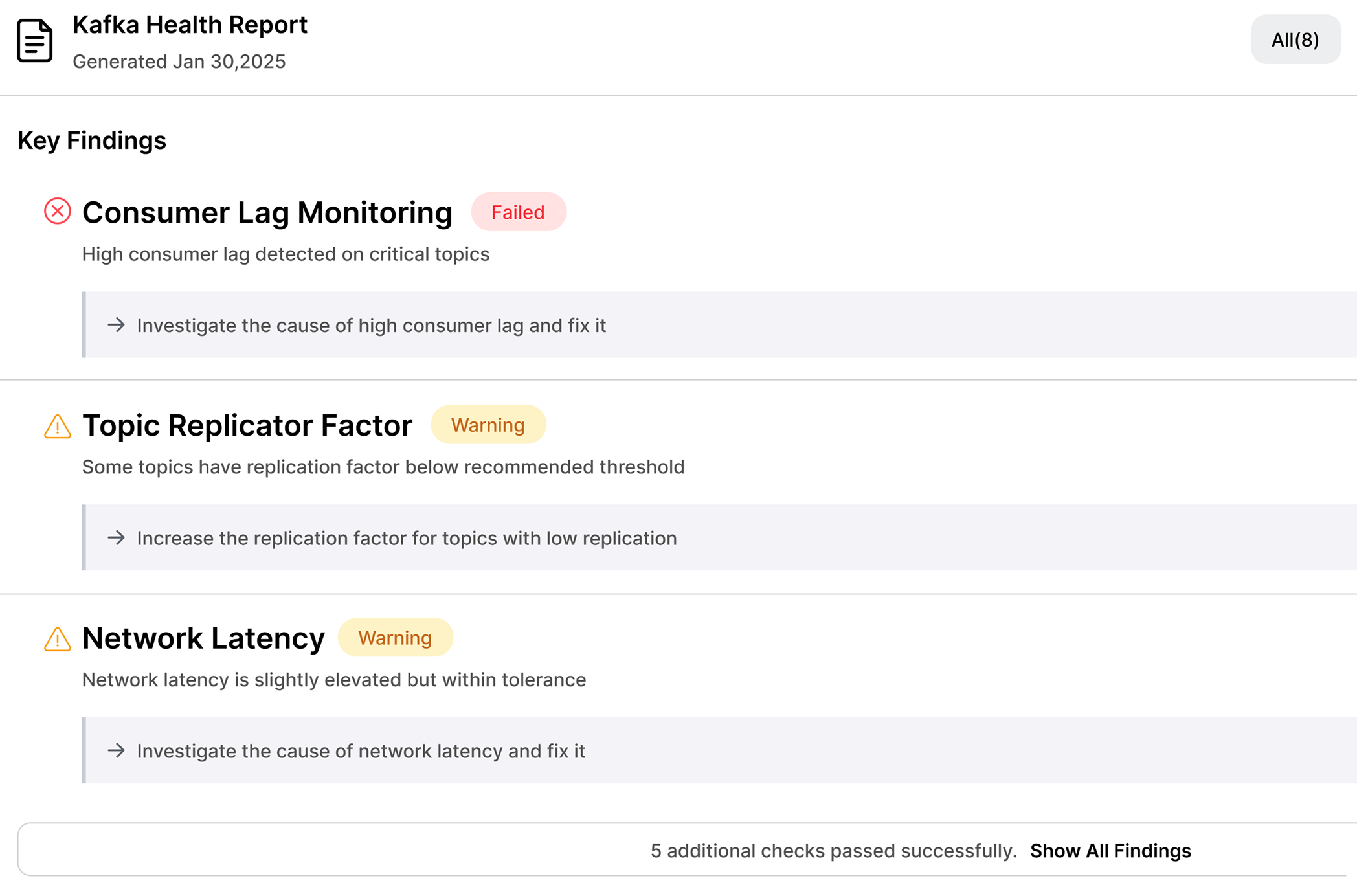Click the Warning badge next to Network Latency
Image resolution: width=1357 pixels, height=896 pixels.
[x=395, y=638]
